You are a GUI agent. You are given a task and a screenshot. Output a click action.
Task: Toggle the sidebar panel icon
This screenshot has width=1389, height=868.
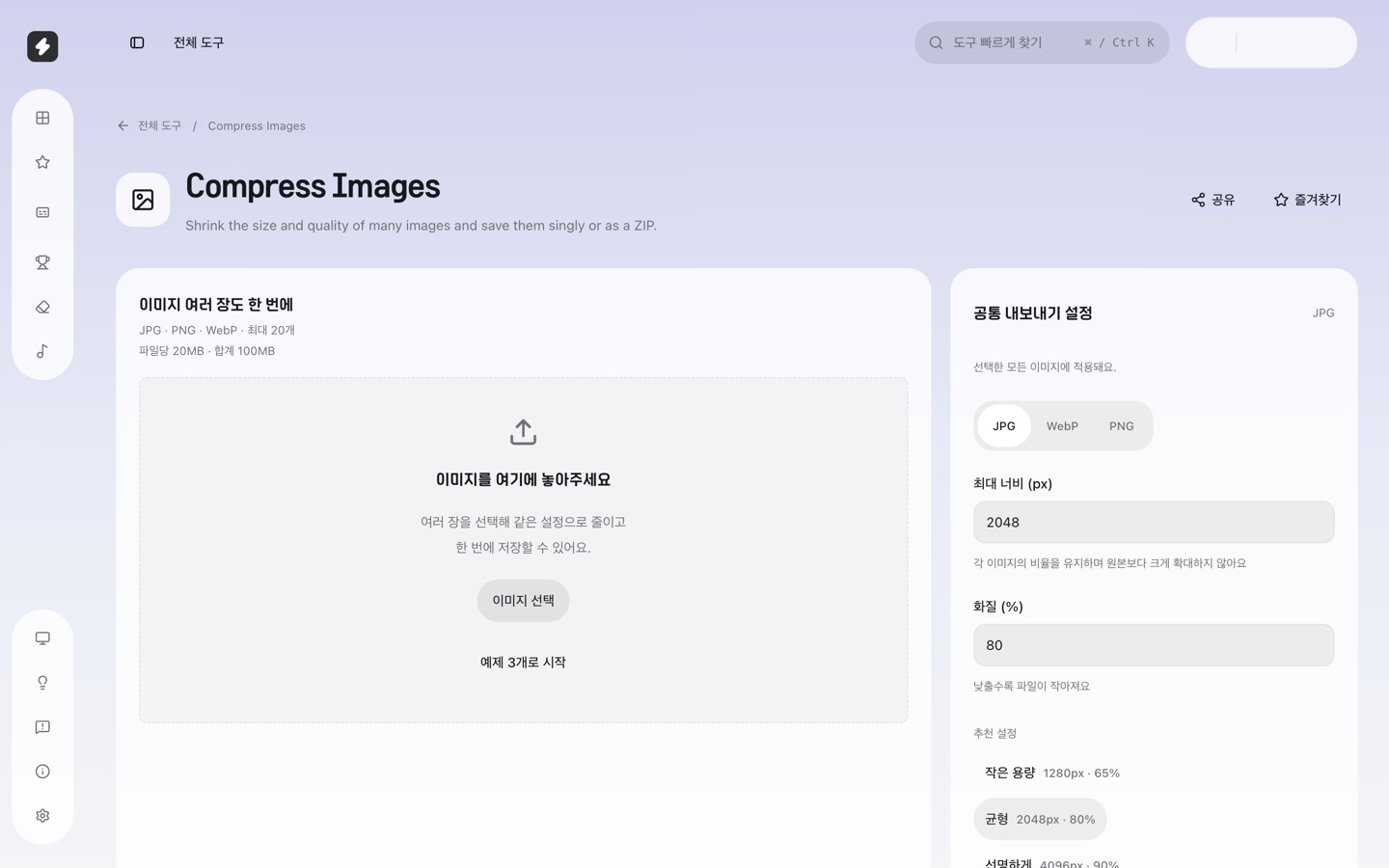pyautogui.click(x=137, y=42)
